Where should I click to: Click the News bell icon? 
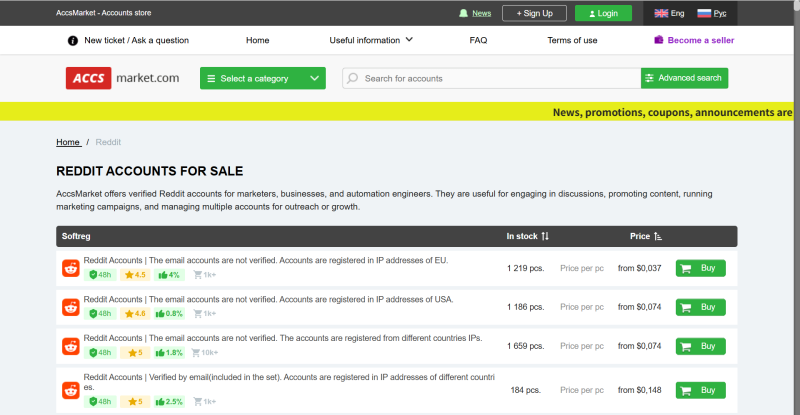tap(463, 13)
